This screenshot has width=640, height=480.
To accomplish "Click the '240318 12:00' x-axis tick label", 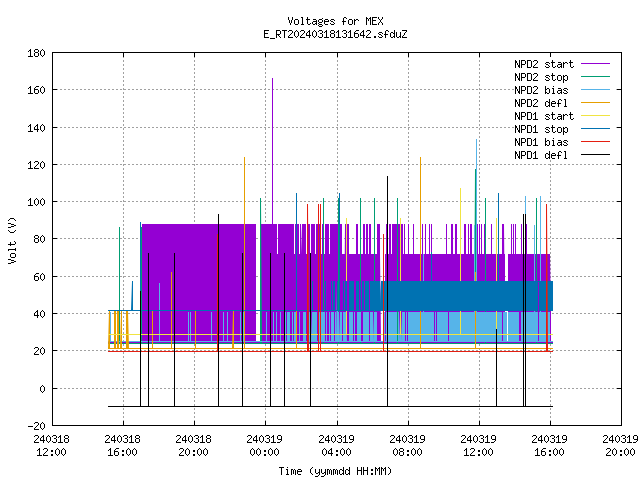I will [x=51, y=446].
